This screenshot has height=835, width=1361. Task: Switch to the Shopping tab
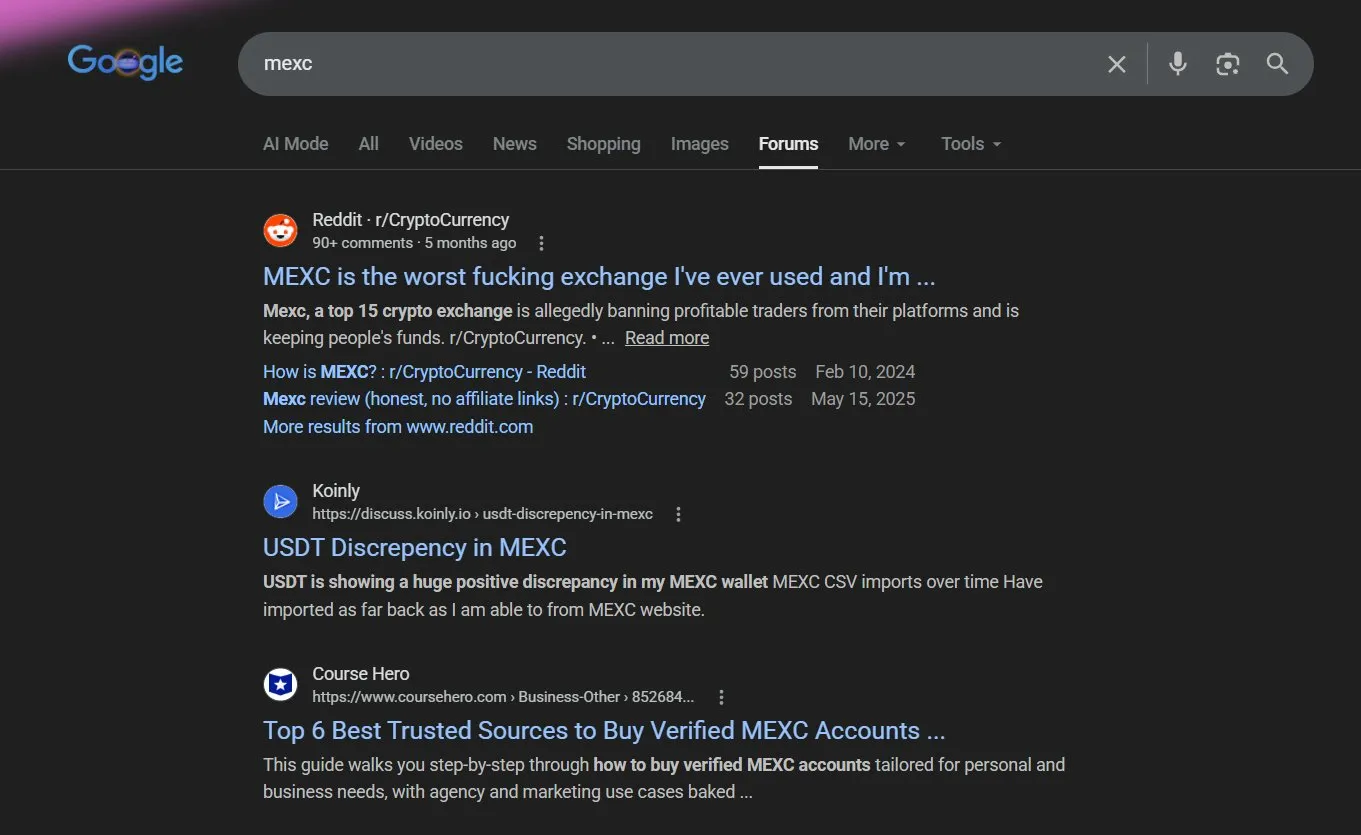[x=604, y=144]
